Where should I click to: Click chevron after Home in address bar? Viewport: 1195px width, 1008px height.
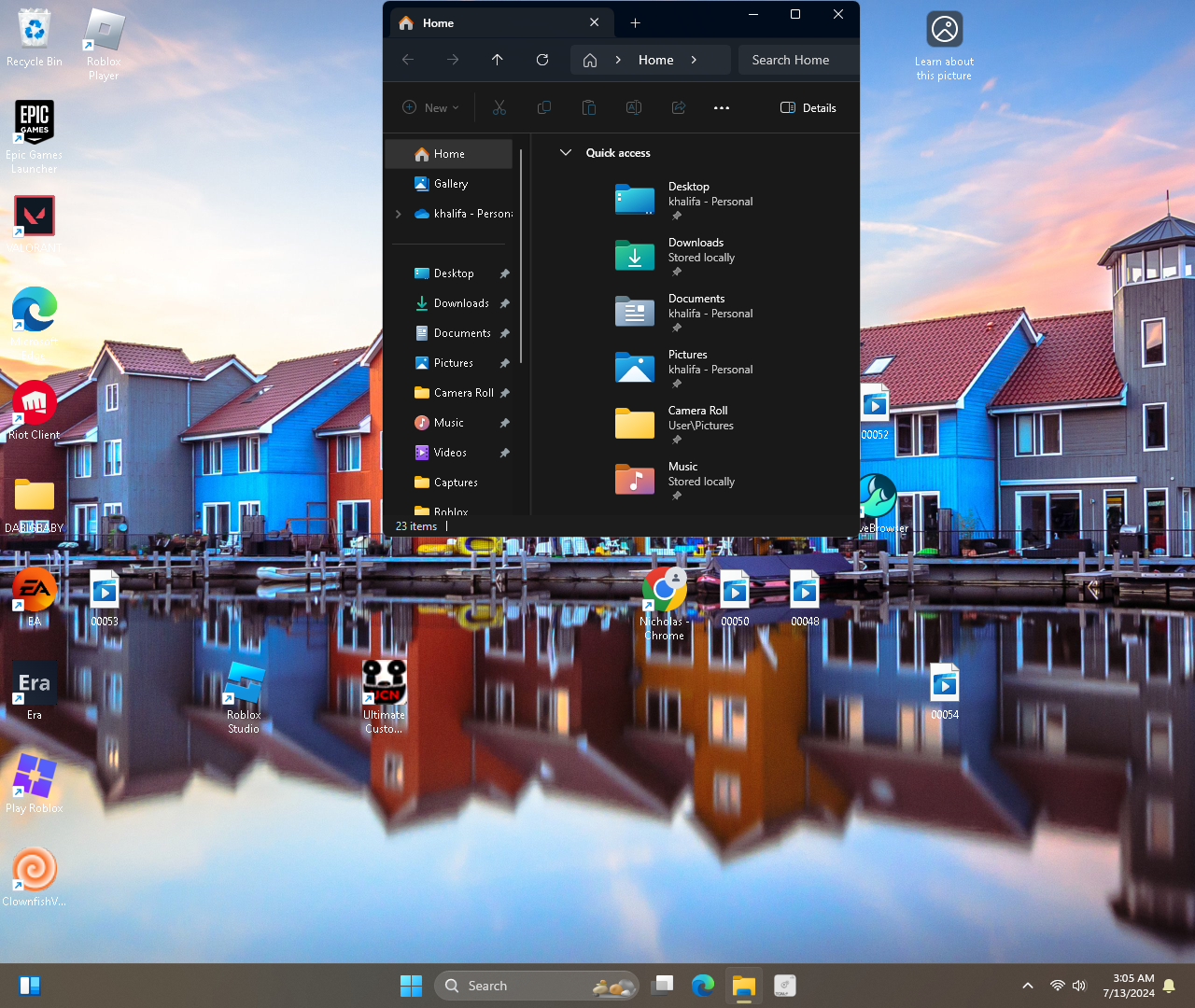(x=694, y=60)
